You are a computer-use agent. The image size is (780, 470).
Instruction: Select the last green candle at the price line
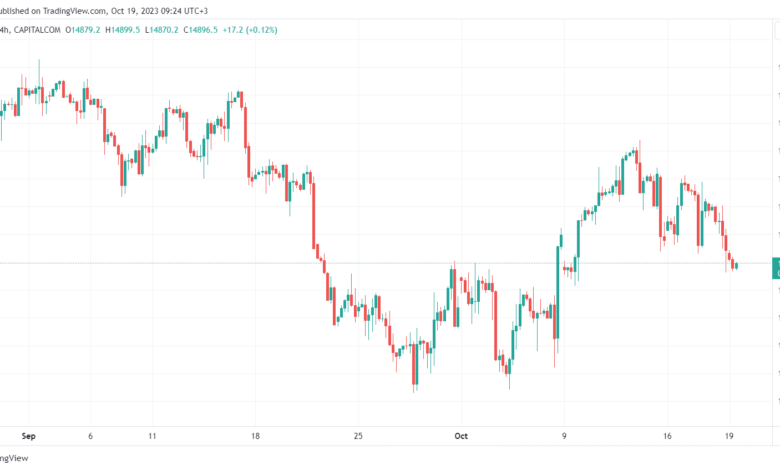pyautogui.click(x=736, y=266)
